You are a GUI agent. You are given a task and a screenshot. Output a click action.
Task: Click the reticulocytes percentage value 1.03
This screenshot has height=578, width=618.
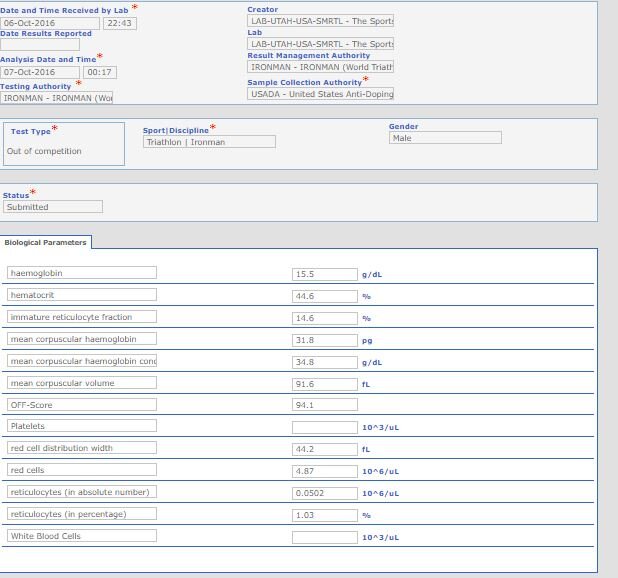click(x=325, y=516)
